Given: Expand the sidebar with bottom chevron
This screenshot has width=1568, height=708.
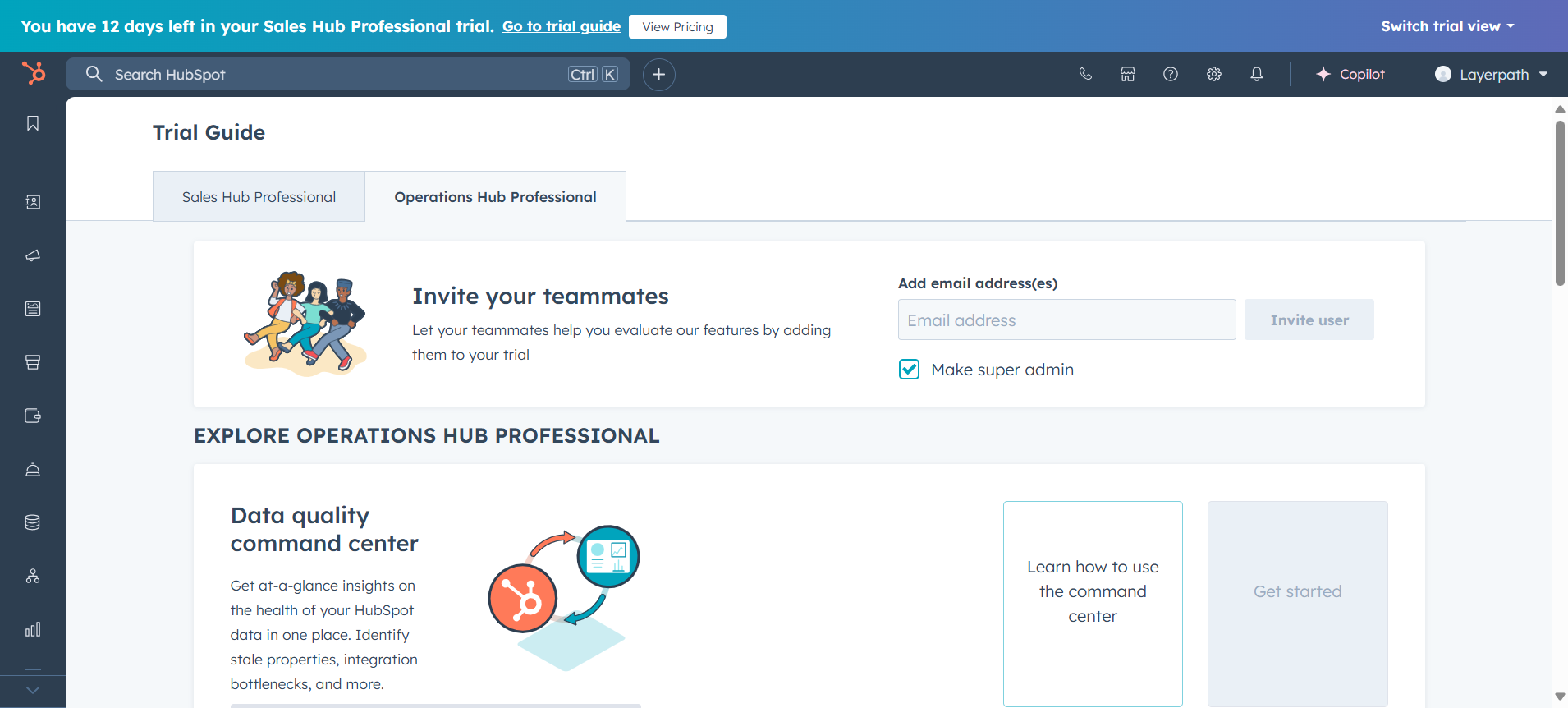Looking at the screenshot, I should (x=33, y=691).
